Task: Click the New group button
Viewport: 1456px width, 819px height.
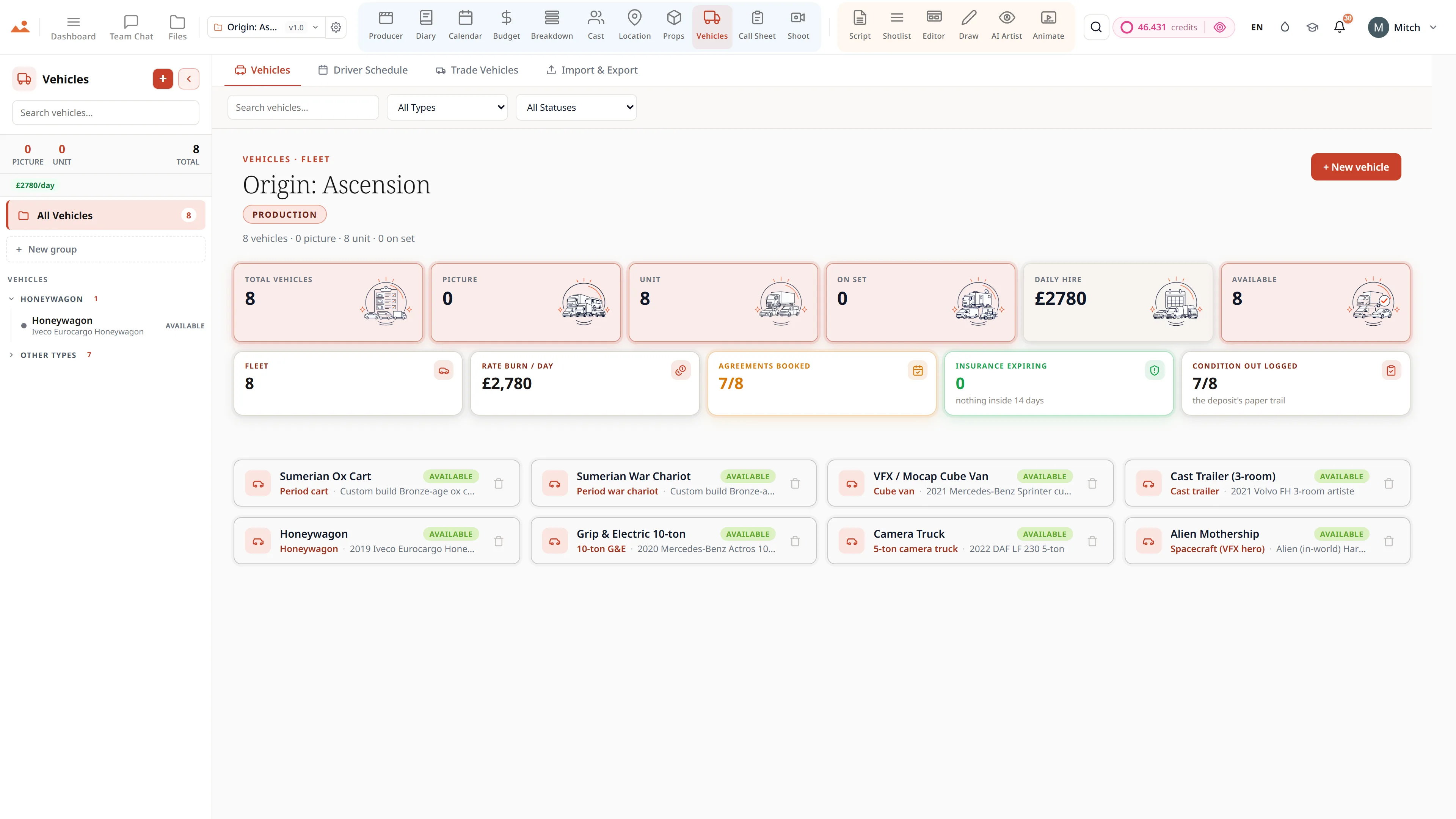Action: tap(106, 249)
